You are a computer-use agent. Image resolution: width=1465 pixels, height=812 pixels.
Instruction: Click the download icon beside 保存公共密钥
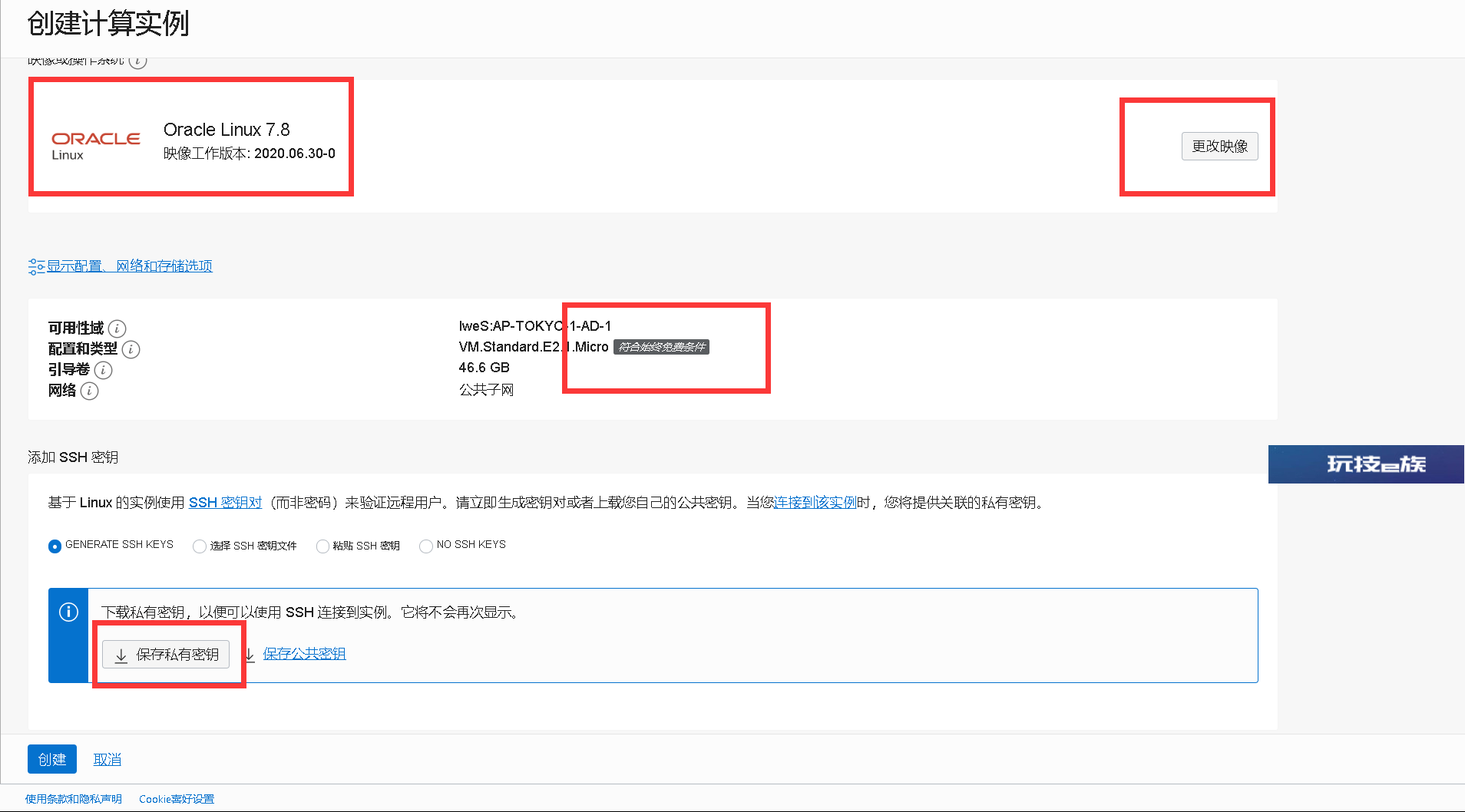click(x=250, y=655)
